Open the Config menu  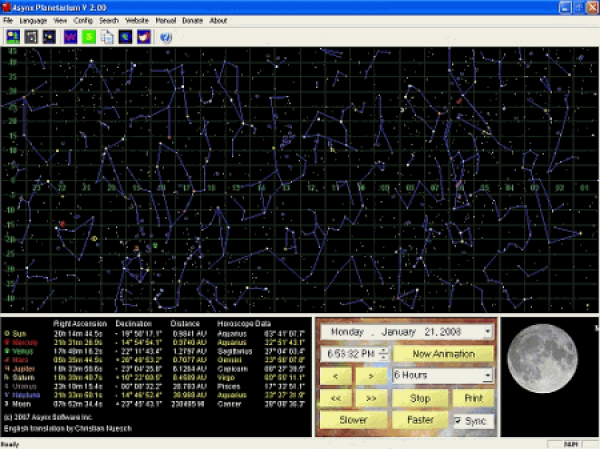[x=83, y=20]
